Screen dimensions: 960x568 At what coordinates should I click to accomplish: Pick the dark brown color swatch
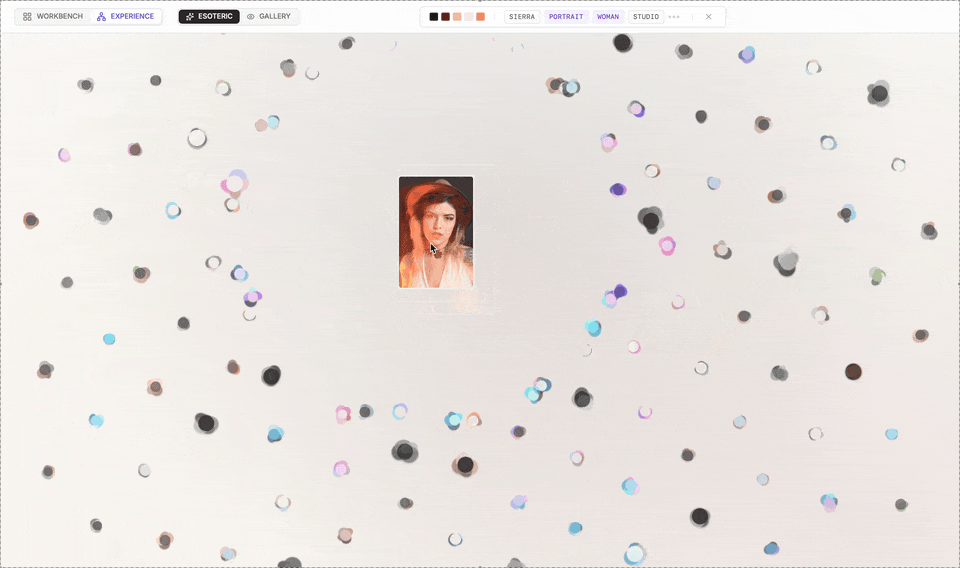coord(446,17)
